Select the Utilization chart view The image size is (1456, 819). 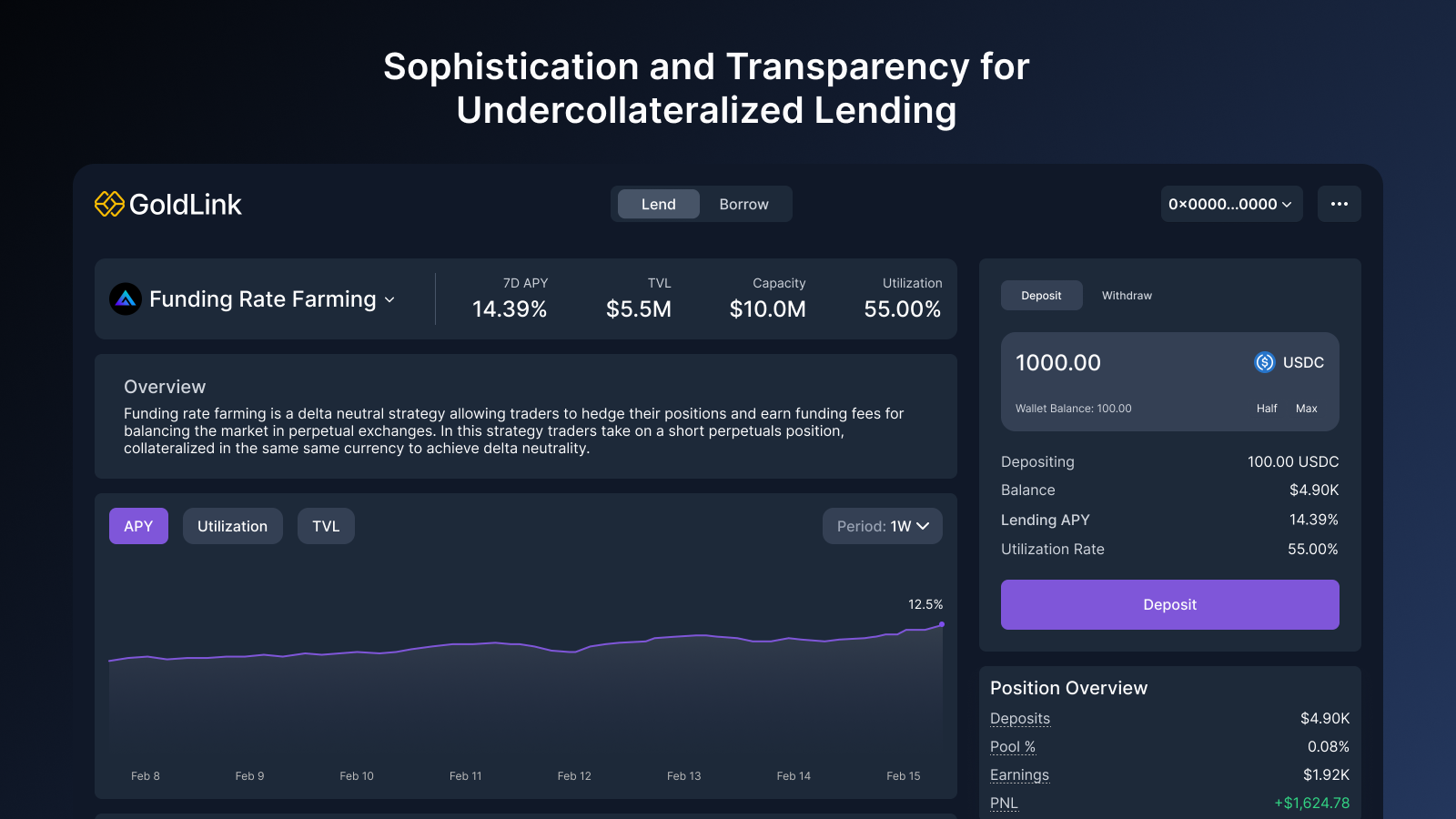pyautogui.click(x=232, y=525)
